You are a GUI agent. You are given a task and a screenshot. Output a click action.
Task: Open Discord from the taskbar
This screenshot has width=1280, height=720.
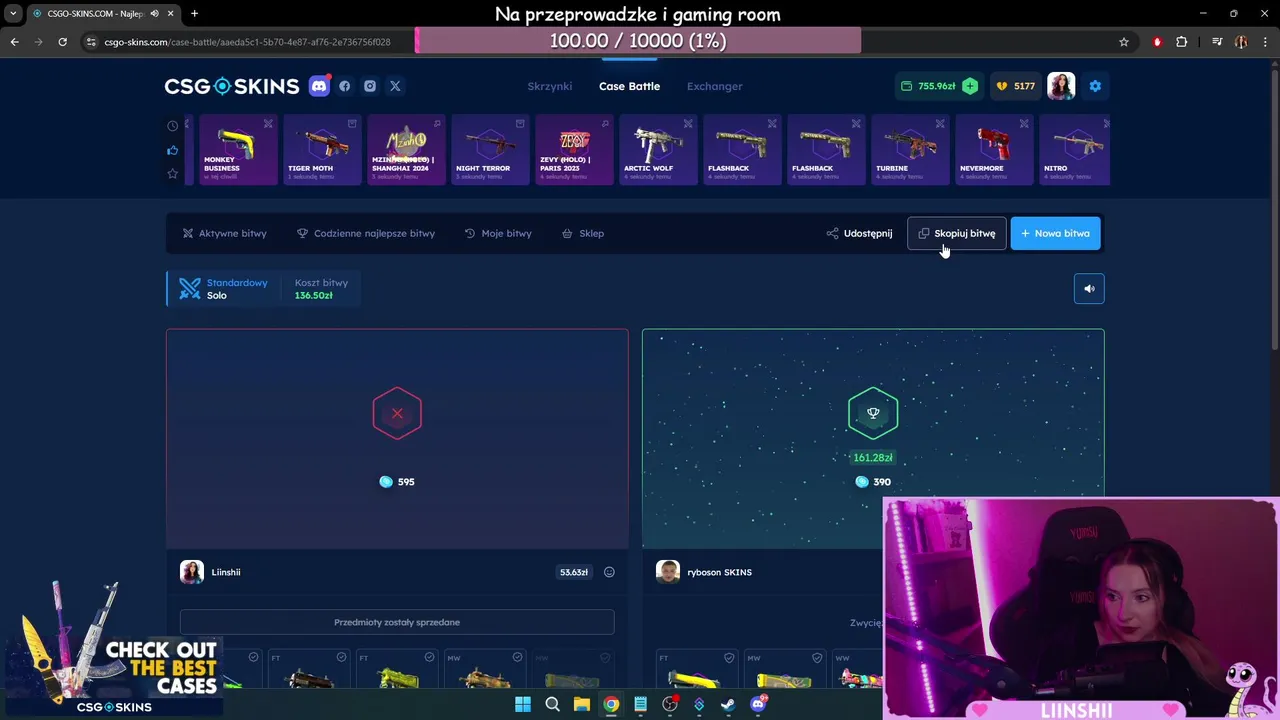pyautogui.click(x=758, y=704)
